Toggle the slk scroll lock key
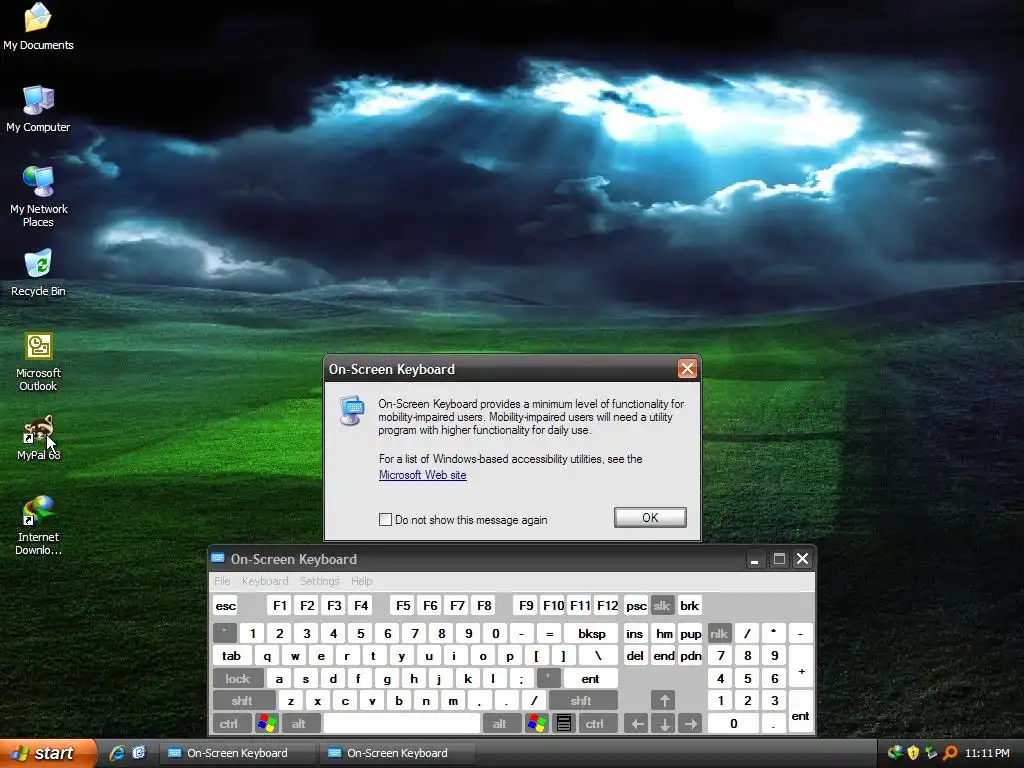Viewport: 1024px width, 768px height. 662,605
